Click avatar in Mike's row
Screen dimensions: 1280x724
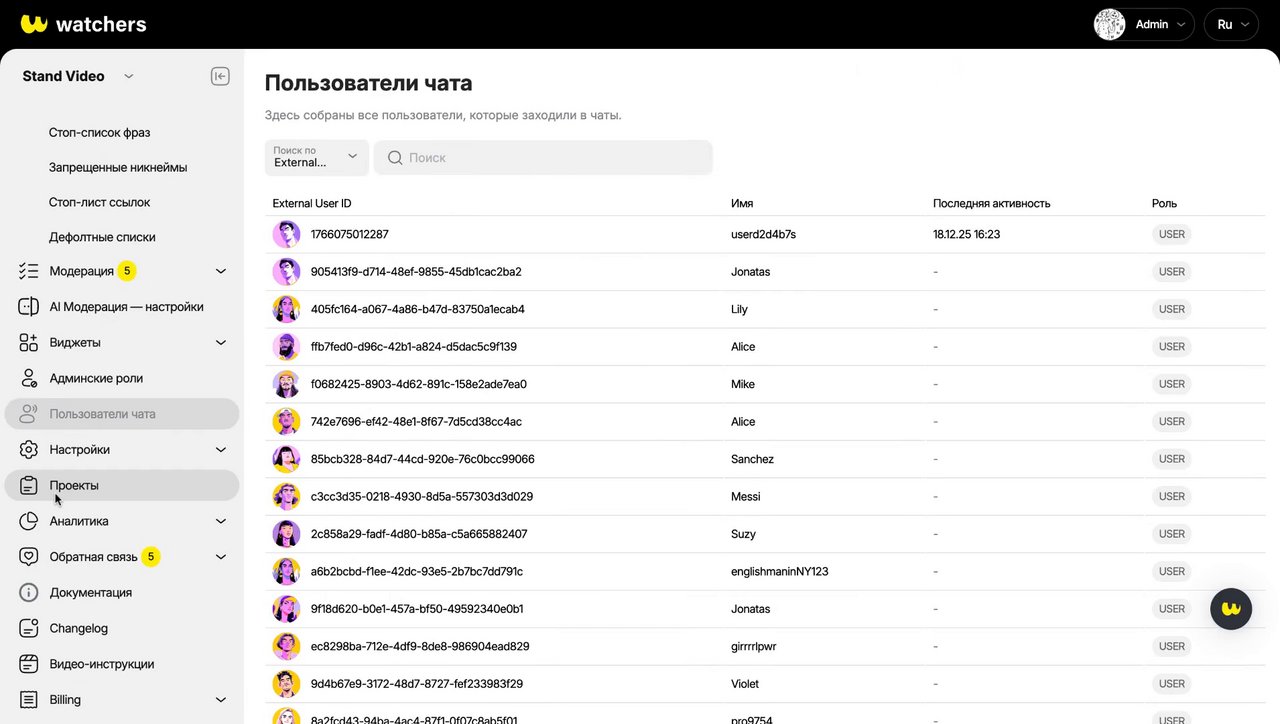pos(286,384)
